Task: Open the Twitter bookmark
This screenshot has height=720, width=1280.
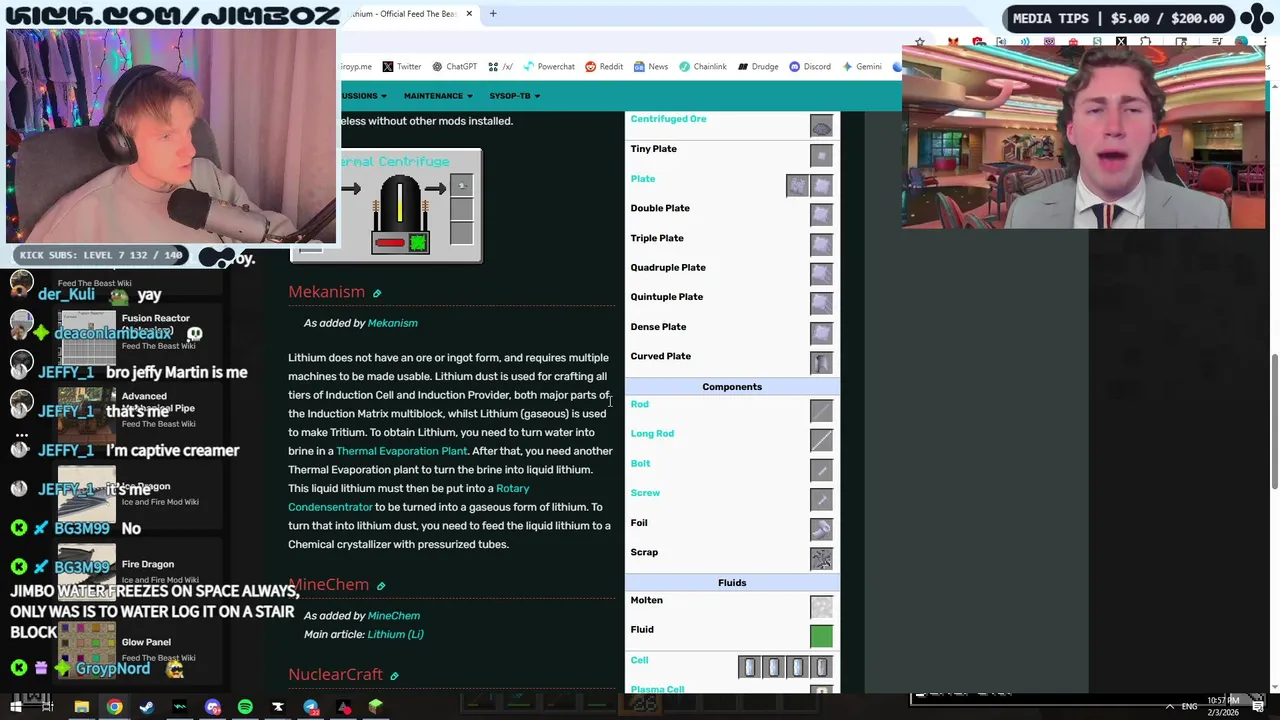Action: point(401,67)
